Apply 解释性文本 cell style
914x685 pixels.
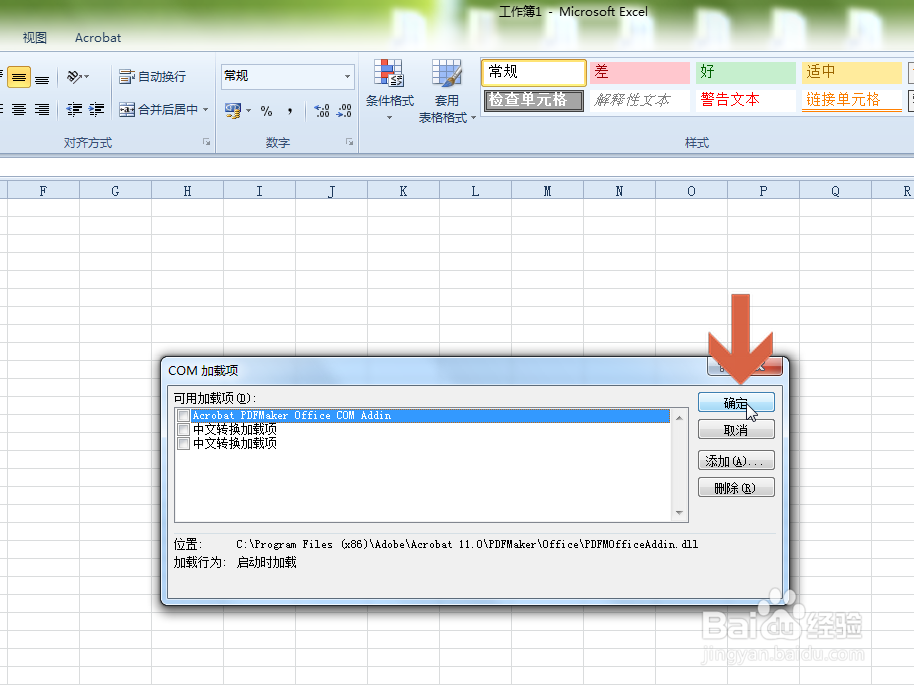pos(639,100)
